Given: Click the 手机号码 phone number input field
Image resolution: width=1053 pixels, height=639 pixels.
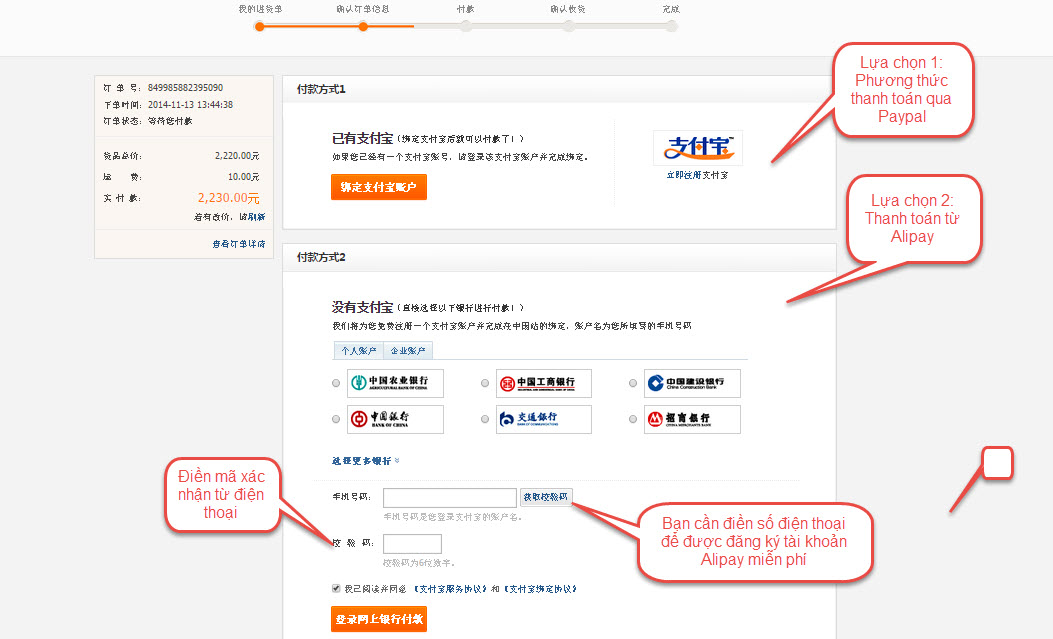Looking at the screenshot, I should 449,498.
